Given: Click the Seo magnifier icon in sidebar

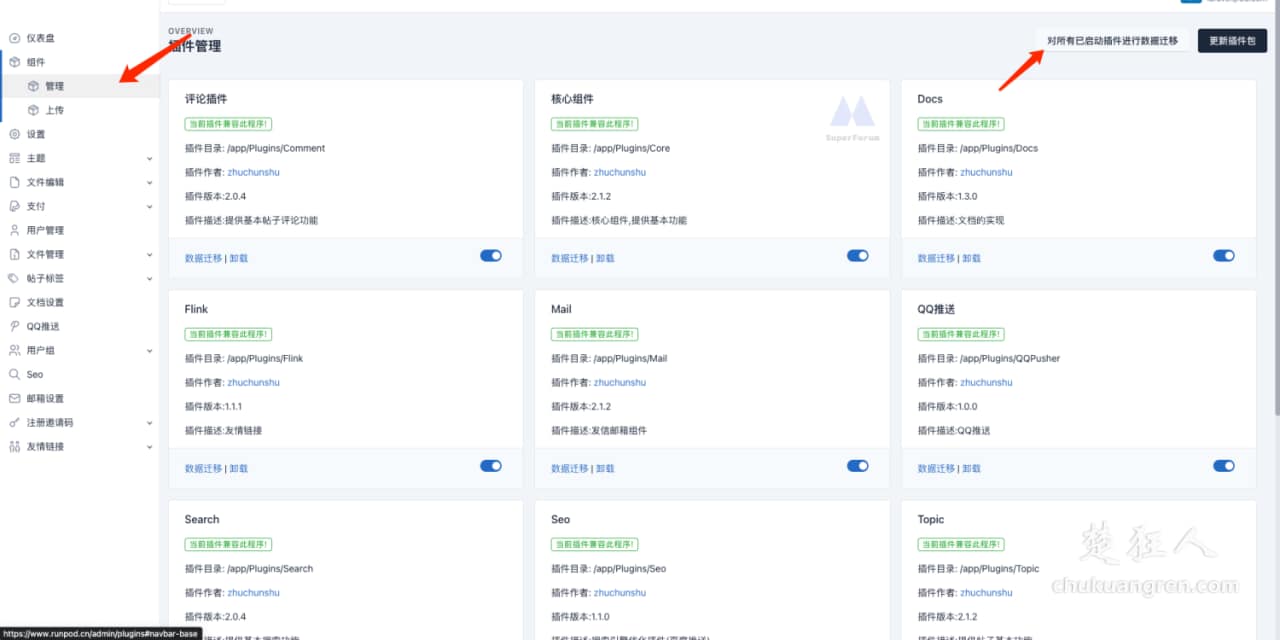Looking at the screenshot, I should point(14,374).
